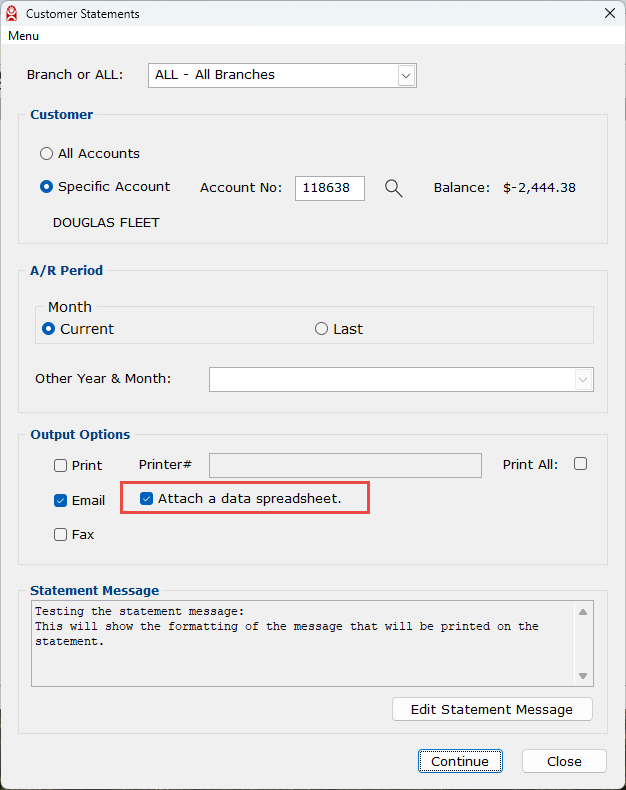Click the Account No input field
The width and height of the screenshot is (626, 790).
pyautogui.click(x=329, y=188)
